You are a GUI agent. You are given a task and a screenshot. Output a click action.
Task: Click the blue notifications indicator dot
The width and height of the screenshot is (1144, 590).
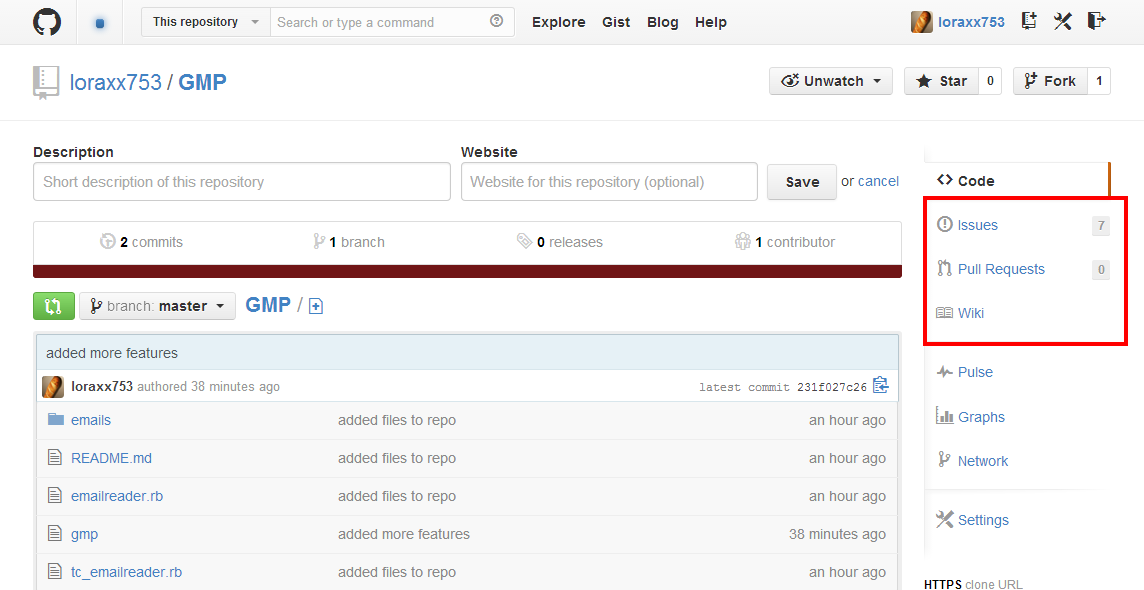(x=100, y=23)
